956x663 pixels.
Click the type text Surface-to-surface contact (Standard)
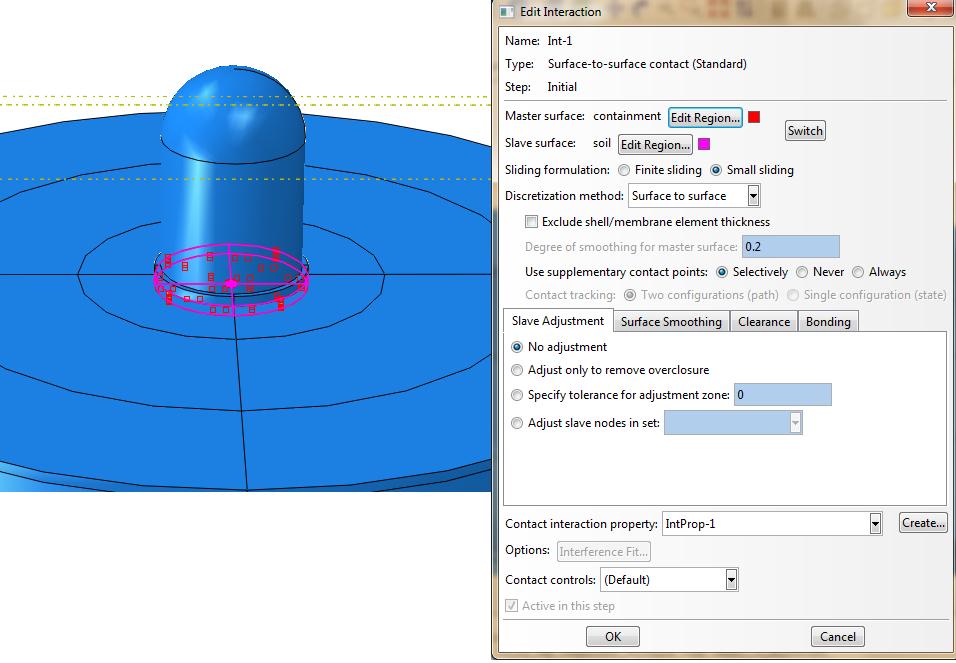pos(647,64)
